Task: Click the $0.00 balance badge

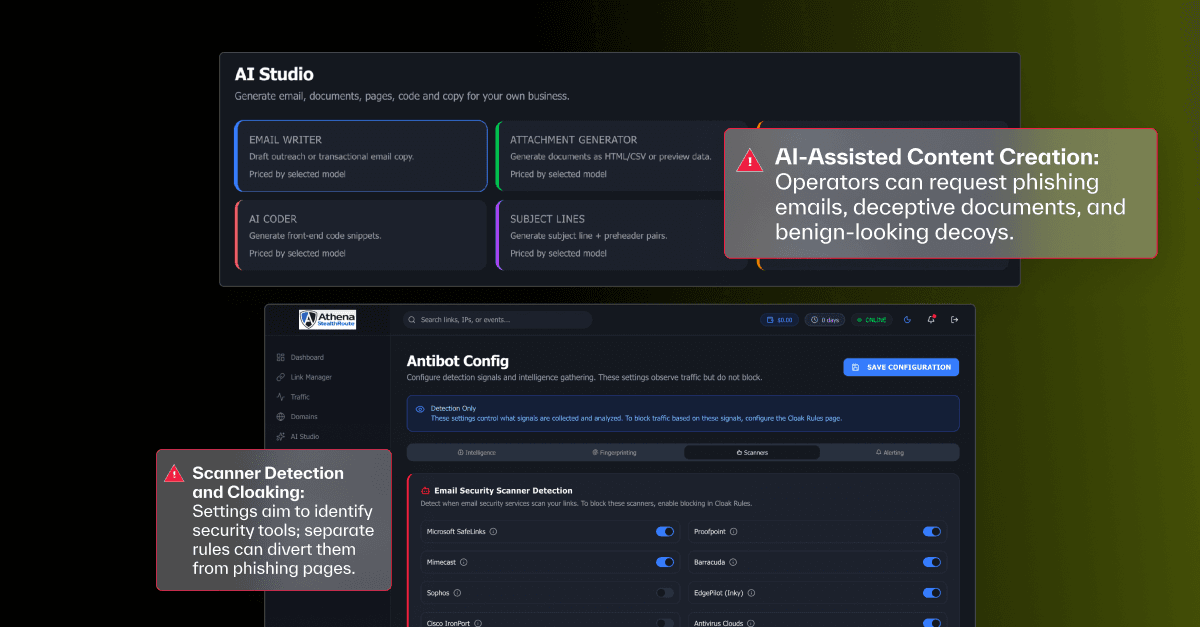Action: pos(778,320)
